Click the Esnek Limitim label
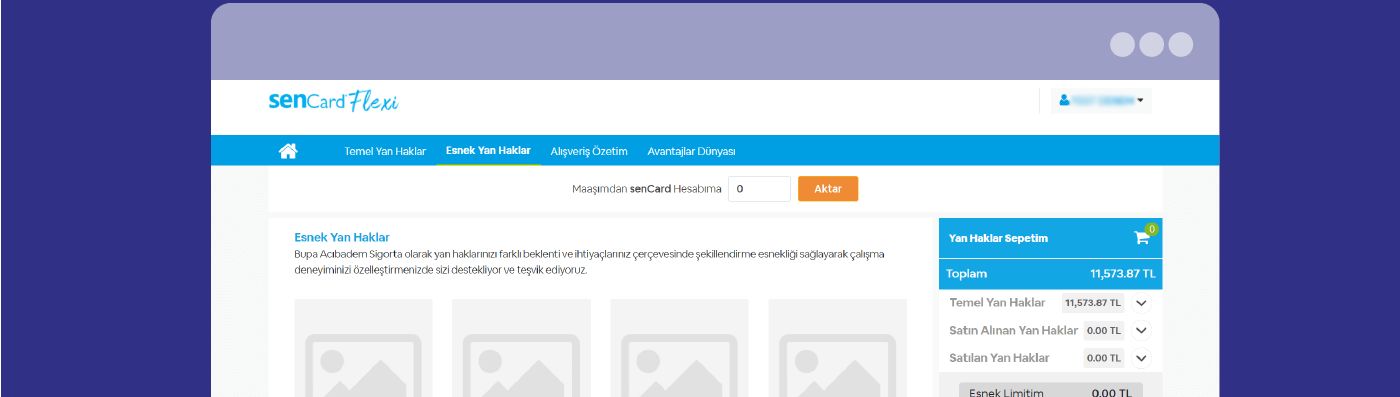The width and height of the screenshot is (1400, 397). pyautogui.click(x=1006, y=393)
